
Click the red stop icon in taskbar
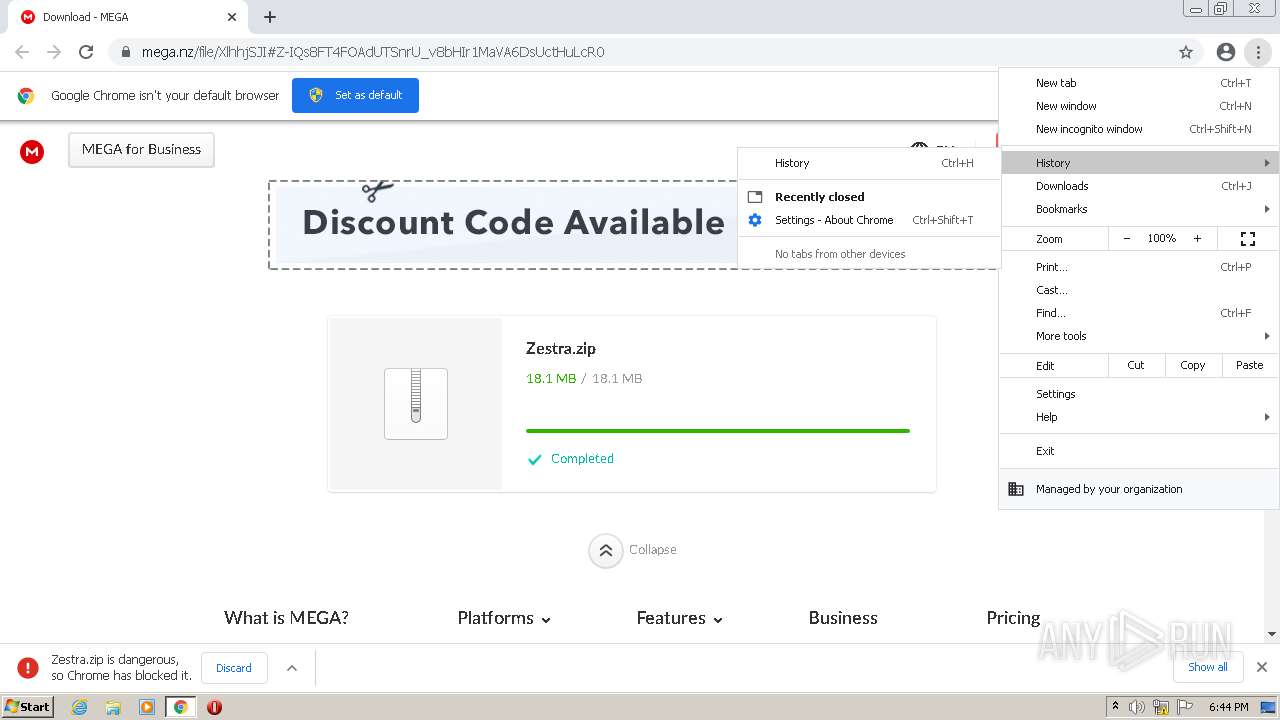pyautogui.click(x=214, y=707)
